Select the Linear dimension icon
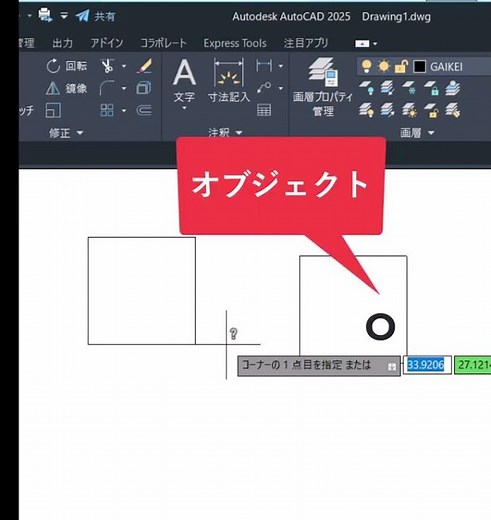 coord(264,66)
